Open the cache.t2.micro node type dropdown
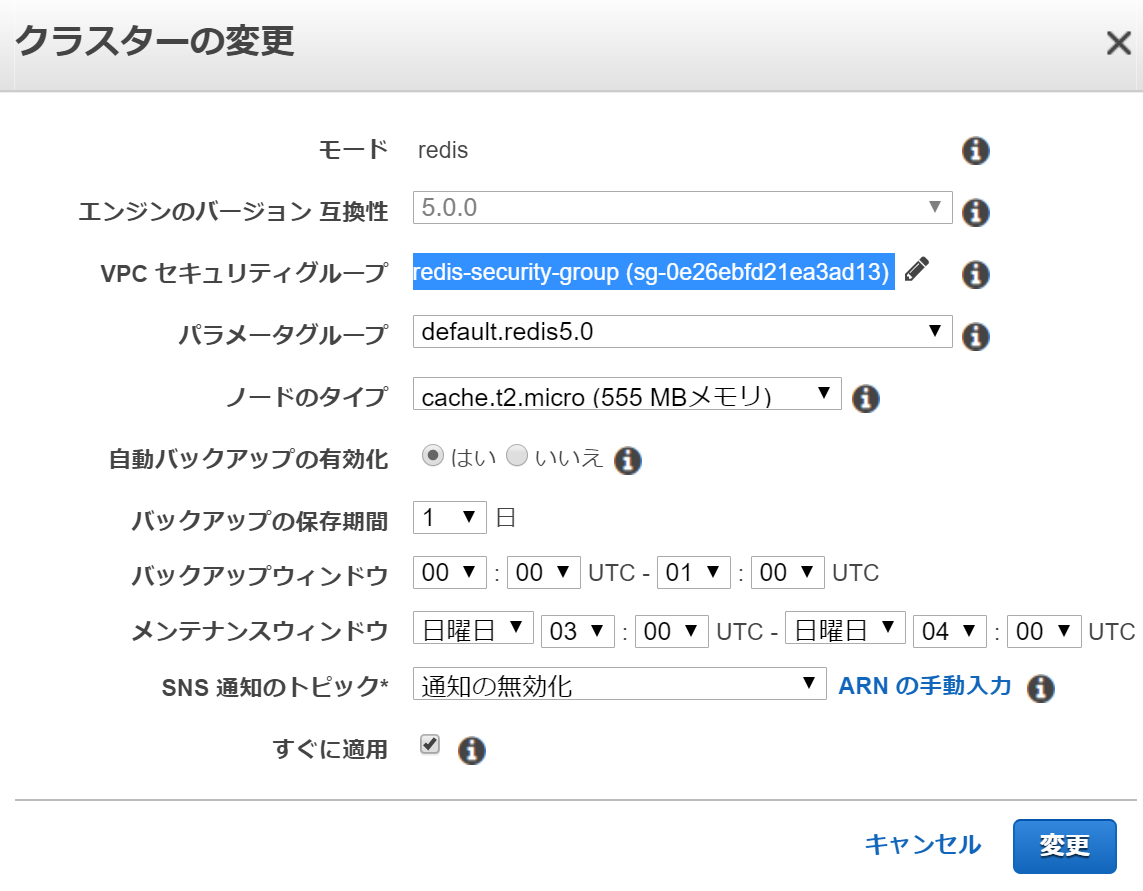The height and width of the screenshot is (891, 1143). (x=627, y=394)
